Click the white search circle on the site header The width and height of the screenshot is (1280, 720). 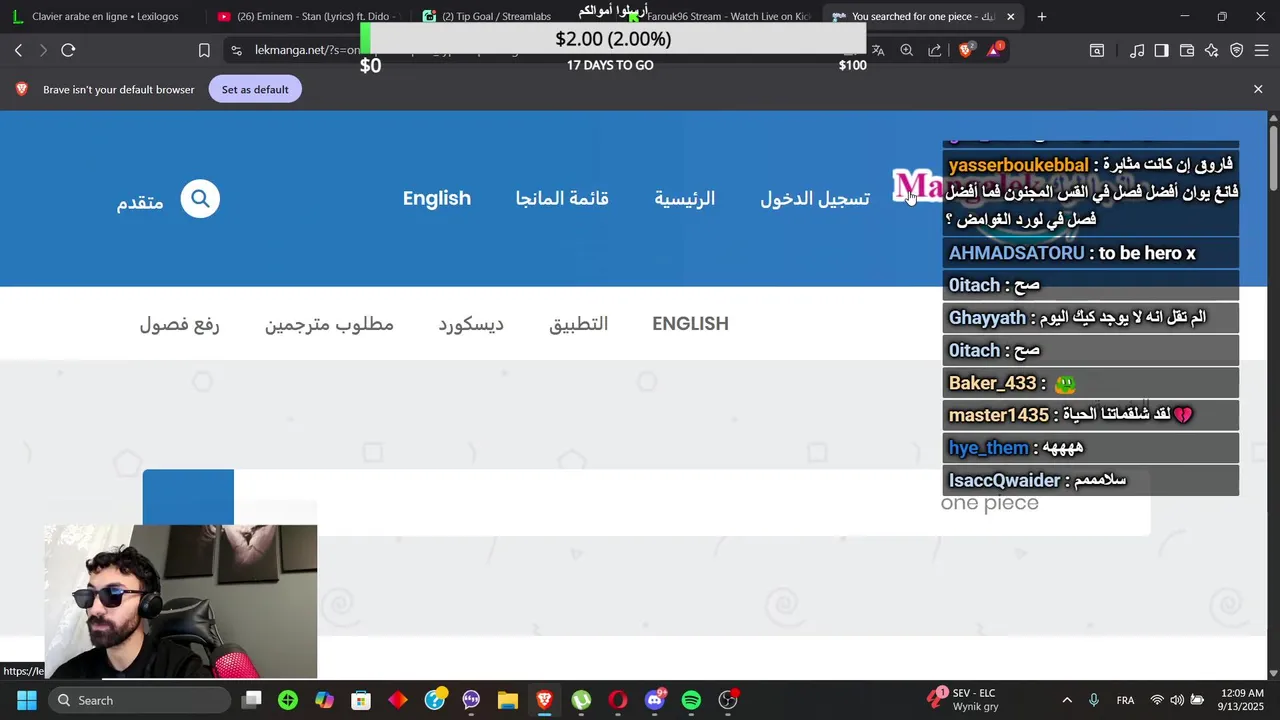click(x=200, y=199)
